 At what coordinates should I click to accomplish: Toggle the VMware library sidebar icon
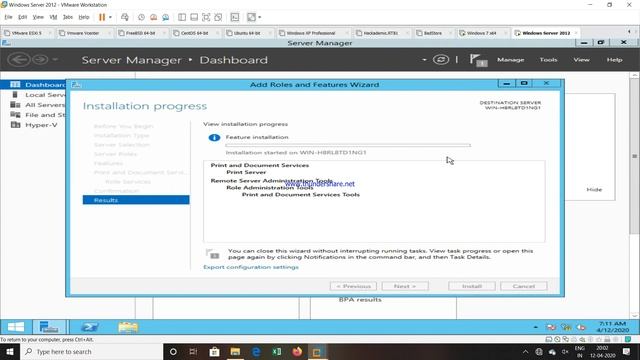point(182,17)
